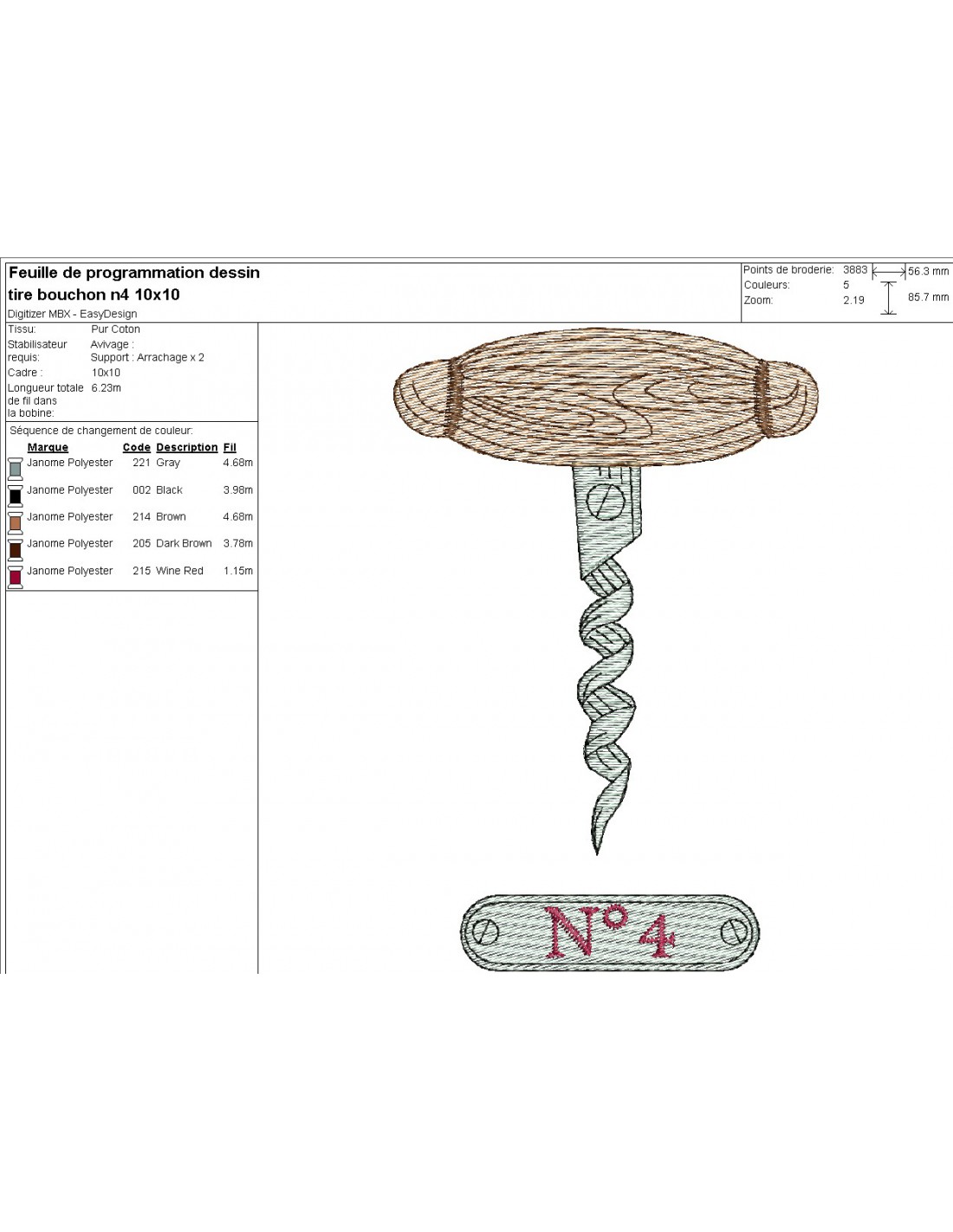Click the screw on the corkscrew shaft
This screenshot has height=1232, width=953.
tap(606, 500)
